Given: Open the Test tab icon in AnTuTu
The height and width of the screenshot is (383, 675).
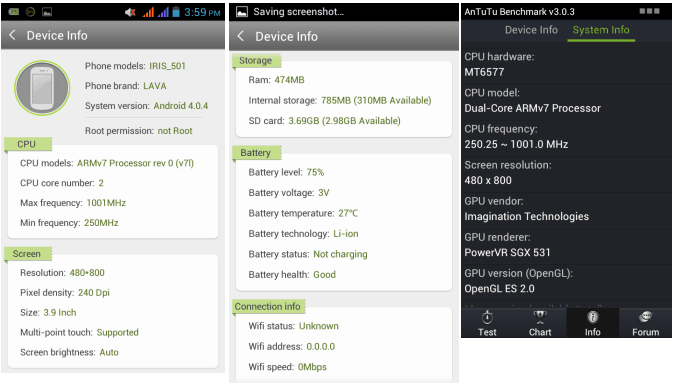Looking at the screenshot, I should click(487, 318).
